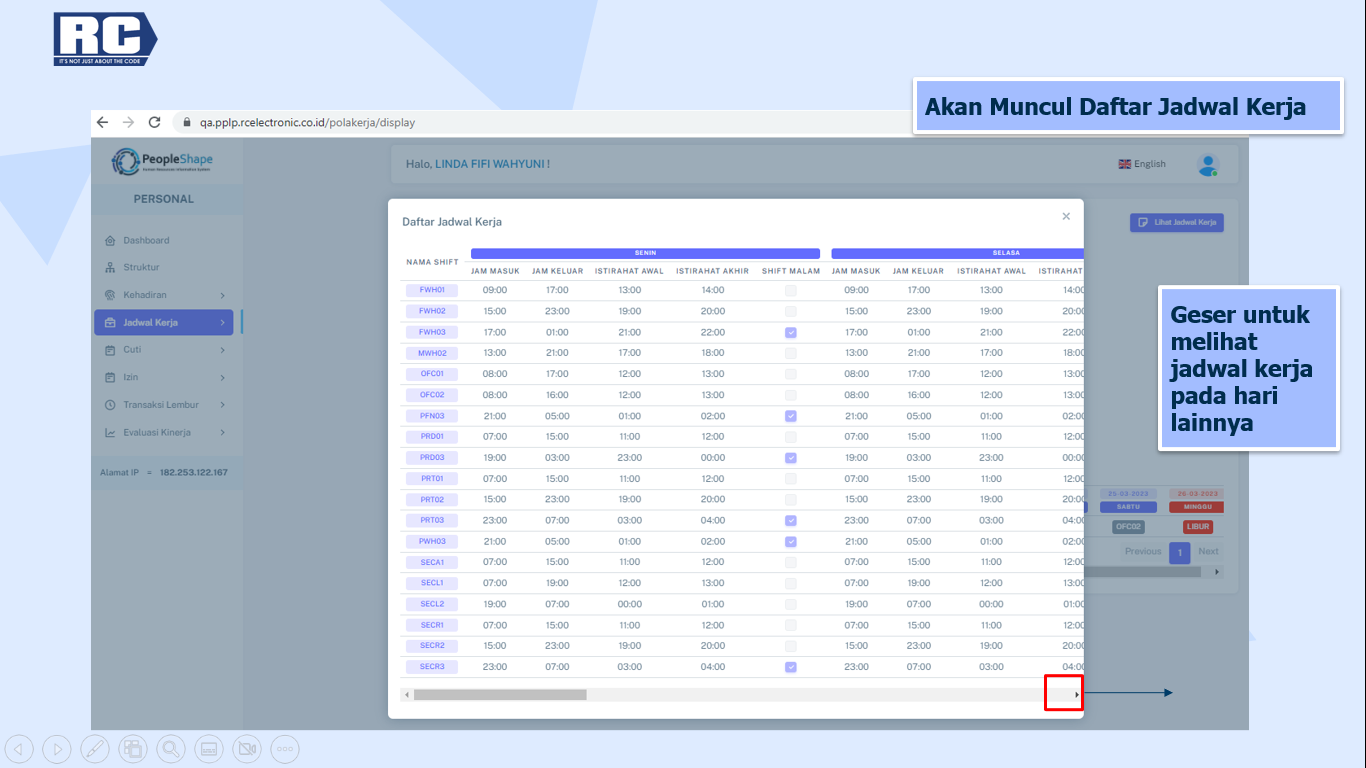The height and width of the screenshot is (768, 1366).
Task: Click the right arrow of the table's horizontal scrollbar
Action: pyautogui.click(x=1076, y=694)
